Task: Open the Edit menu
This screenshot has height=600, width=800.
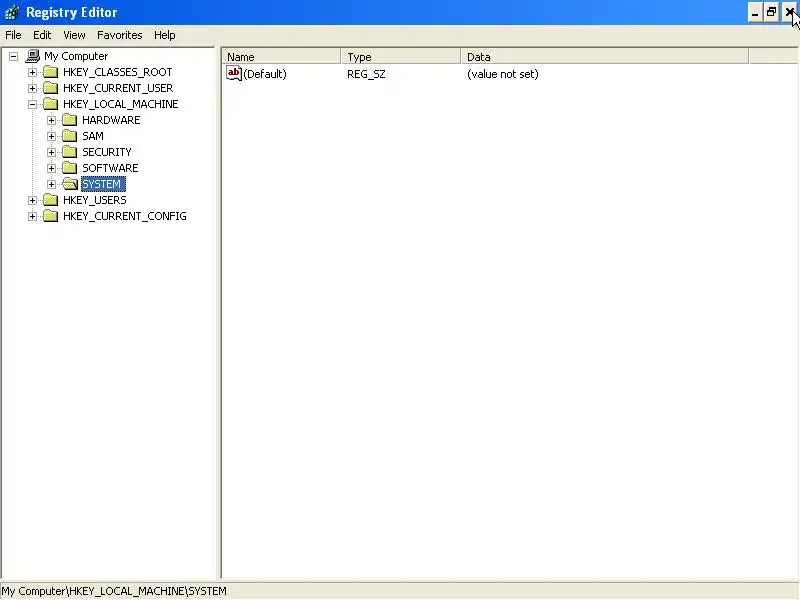Action: pos(42,35)
